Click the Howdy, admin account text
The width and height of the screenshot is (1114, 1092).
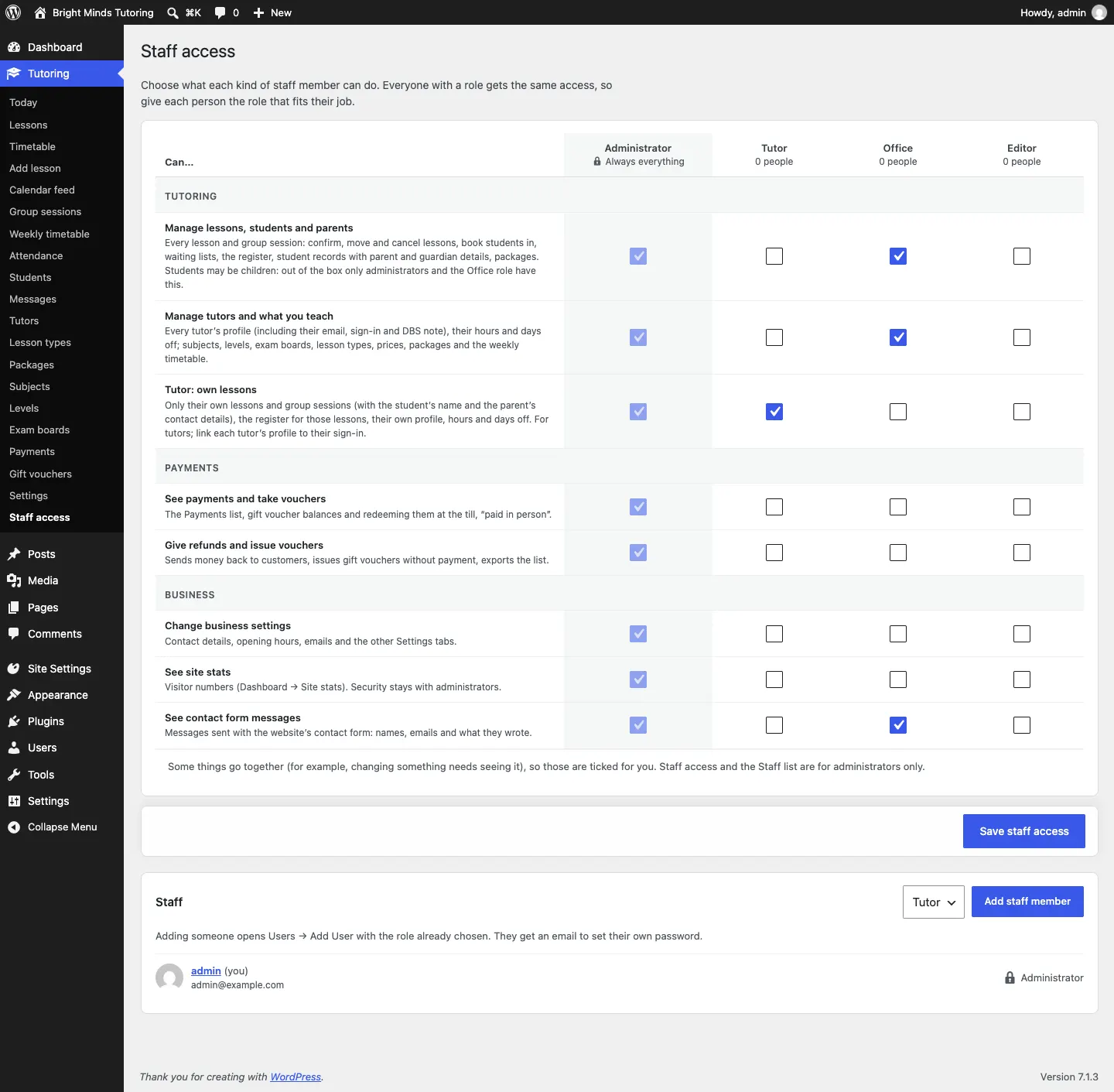(x=1053, y=12)
